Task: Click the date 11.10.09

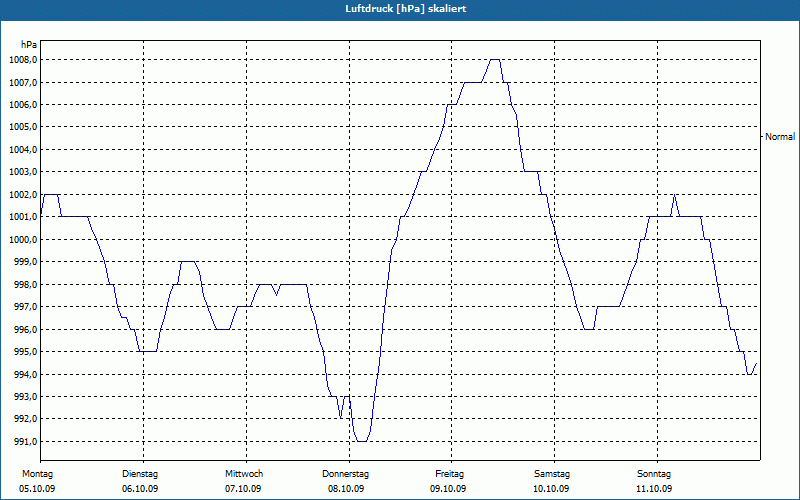Action: 654,489
